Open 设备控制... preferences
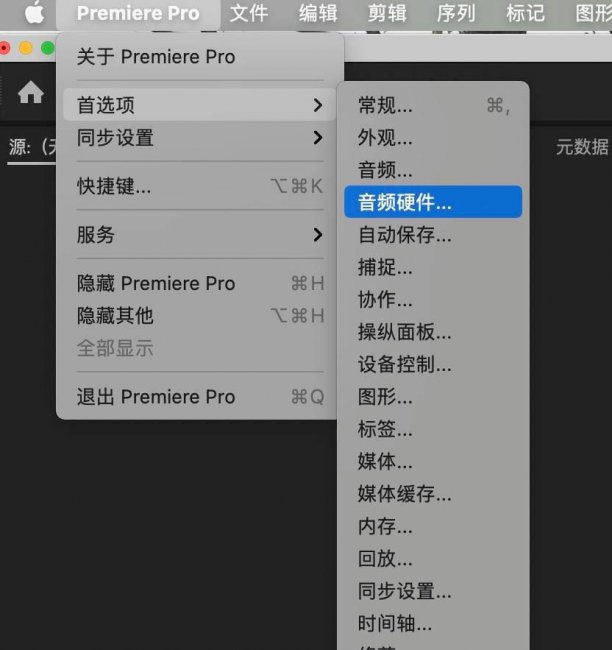The height and width of the screenshot is (650, 612). click(433, 364)
